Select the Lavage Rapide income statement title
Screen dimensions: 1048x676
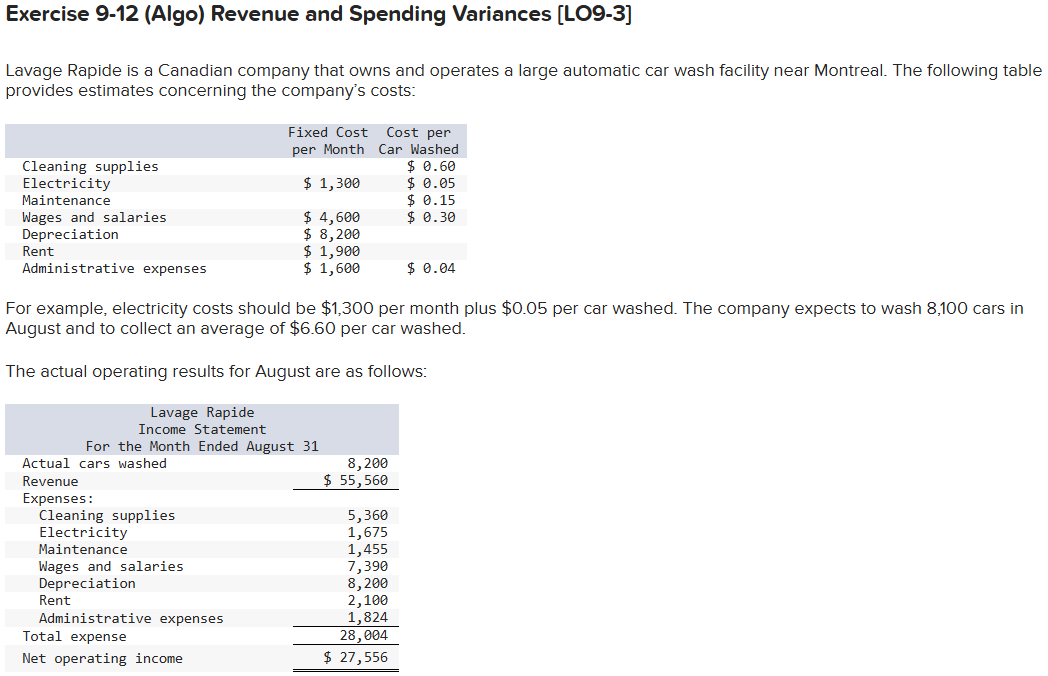pyautogui.click(x=202, y=412)
